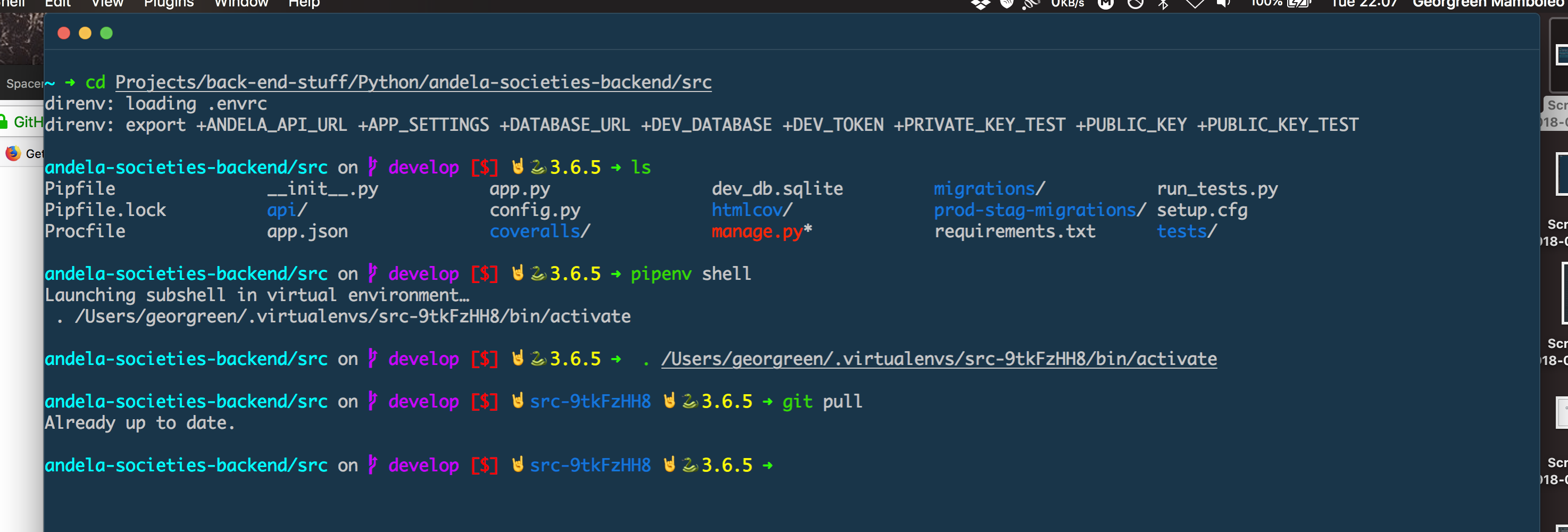Click the volume icon in menu bar
The width and height of the screenshot is (1568, 532).
(x=1223, y=4)
